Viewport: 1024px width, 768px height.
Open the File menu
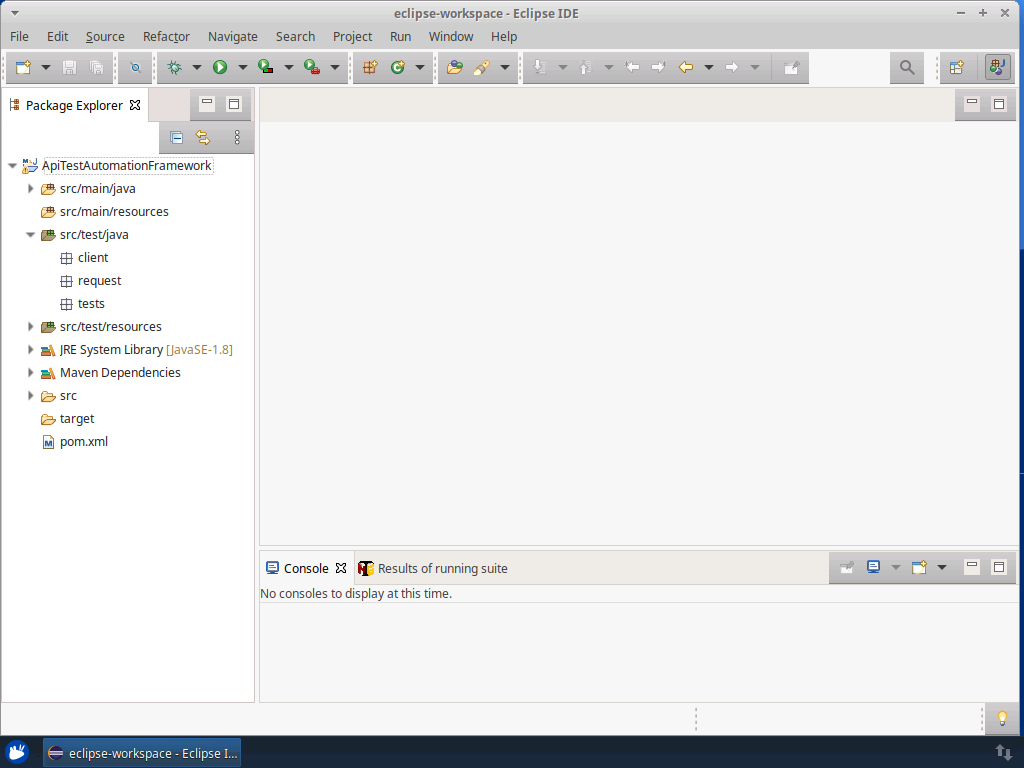click(19, 37)
